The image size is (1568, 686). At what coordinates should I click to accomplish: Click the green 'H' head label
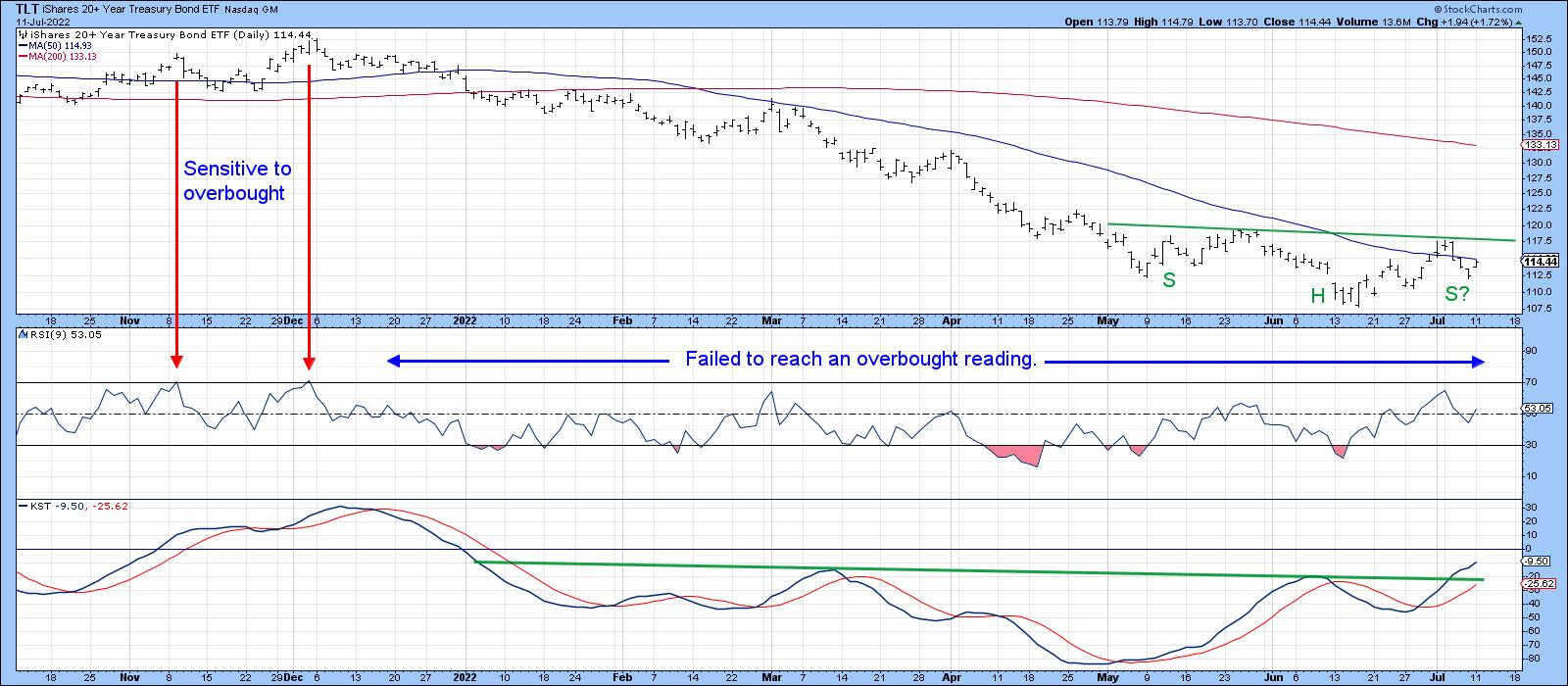[x=1318, y=295]
